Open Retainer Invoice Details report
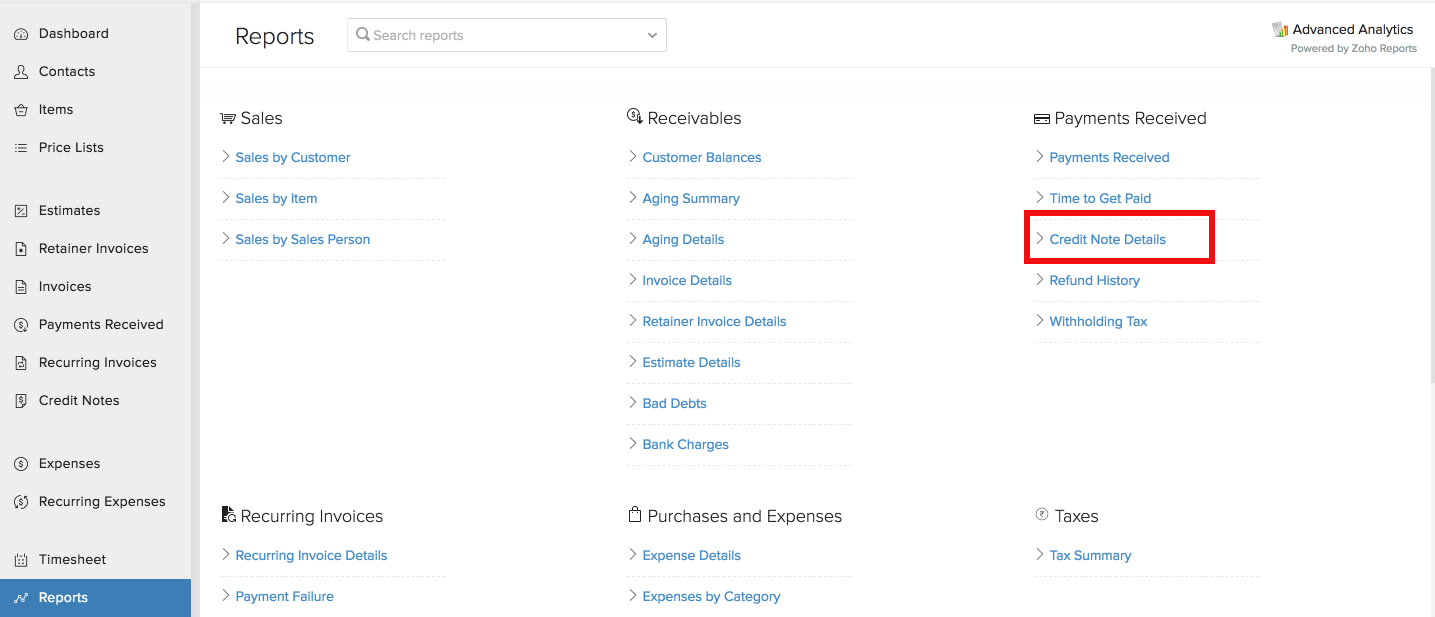The height and width of the screenshot is (617, 1435). (714, 322)
